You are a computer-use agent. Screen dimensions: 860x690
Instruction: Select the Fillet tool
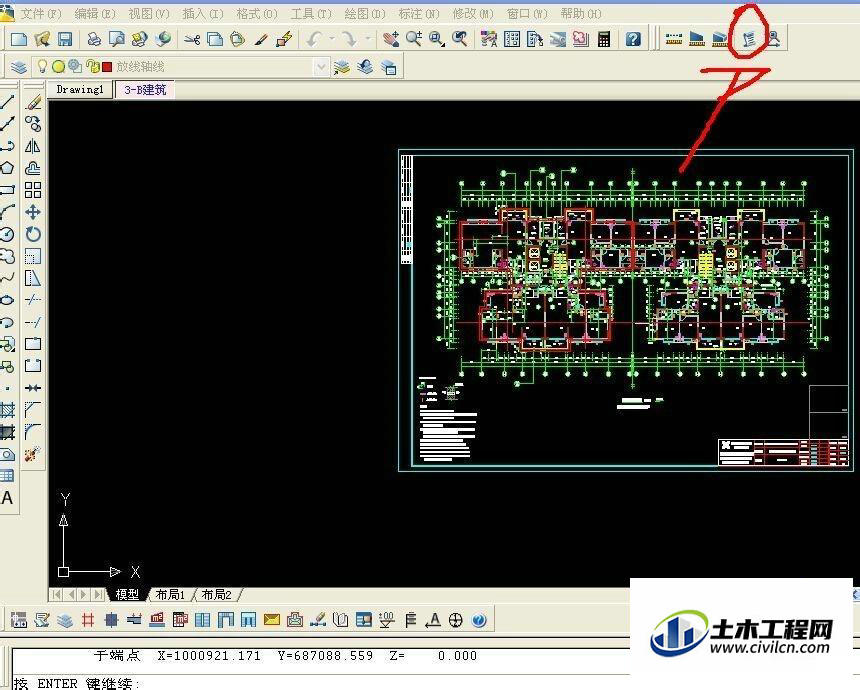point(33,432)
